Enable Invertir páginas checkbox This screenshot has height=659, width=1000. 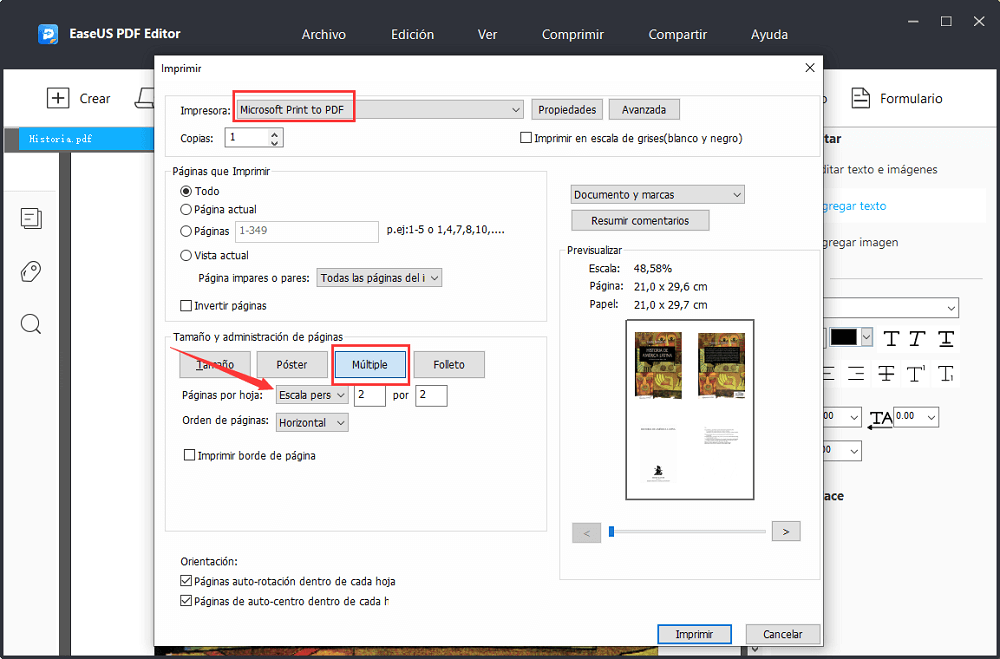[186, 306]
